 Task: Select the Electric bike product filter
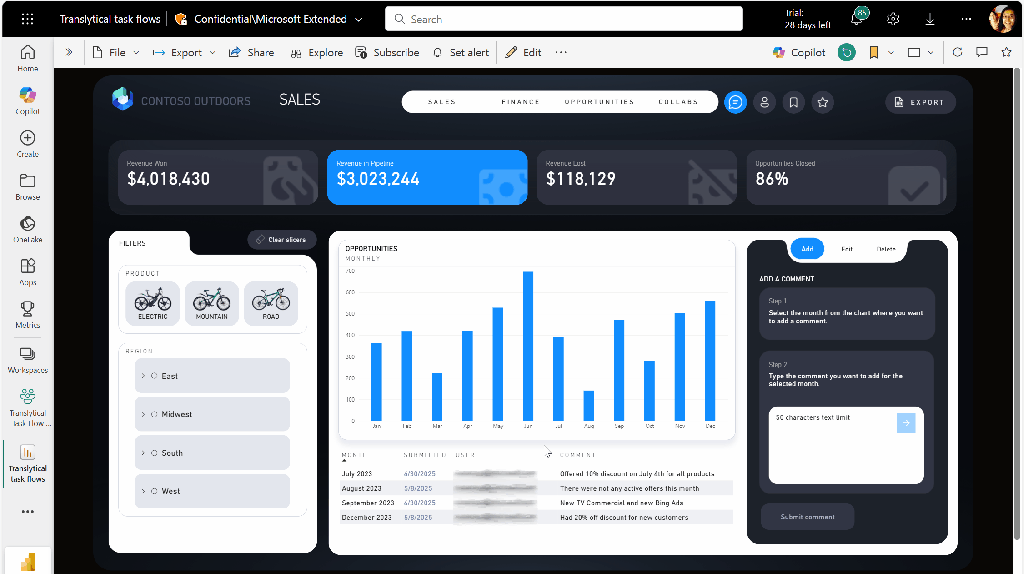click(x=152, y=302)
